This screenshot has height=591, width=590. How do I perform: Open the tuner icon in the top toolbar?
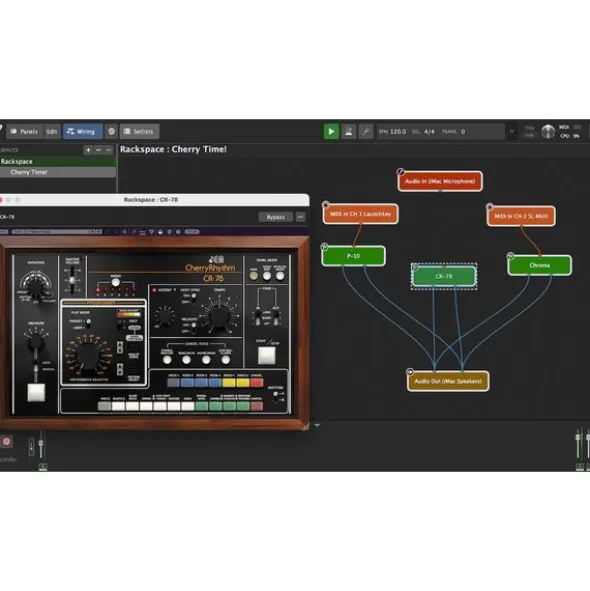coord(366,132)
